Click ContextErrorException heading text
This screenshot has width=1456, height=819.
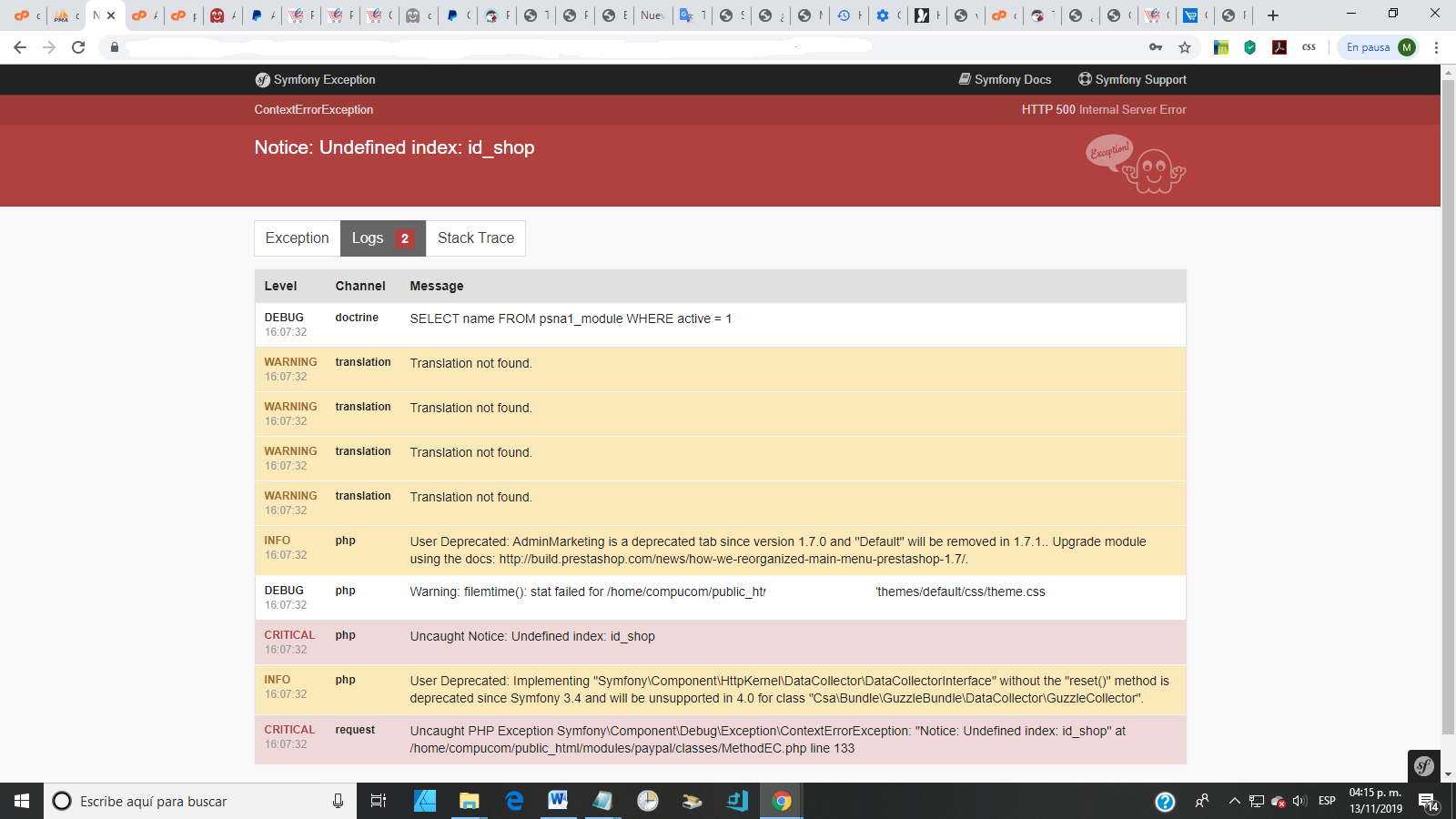[314, 109]
